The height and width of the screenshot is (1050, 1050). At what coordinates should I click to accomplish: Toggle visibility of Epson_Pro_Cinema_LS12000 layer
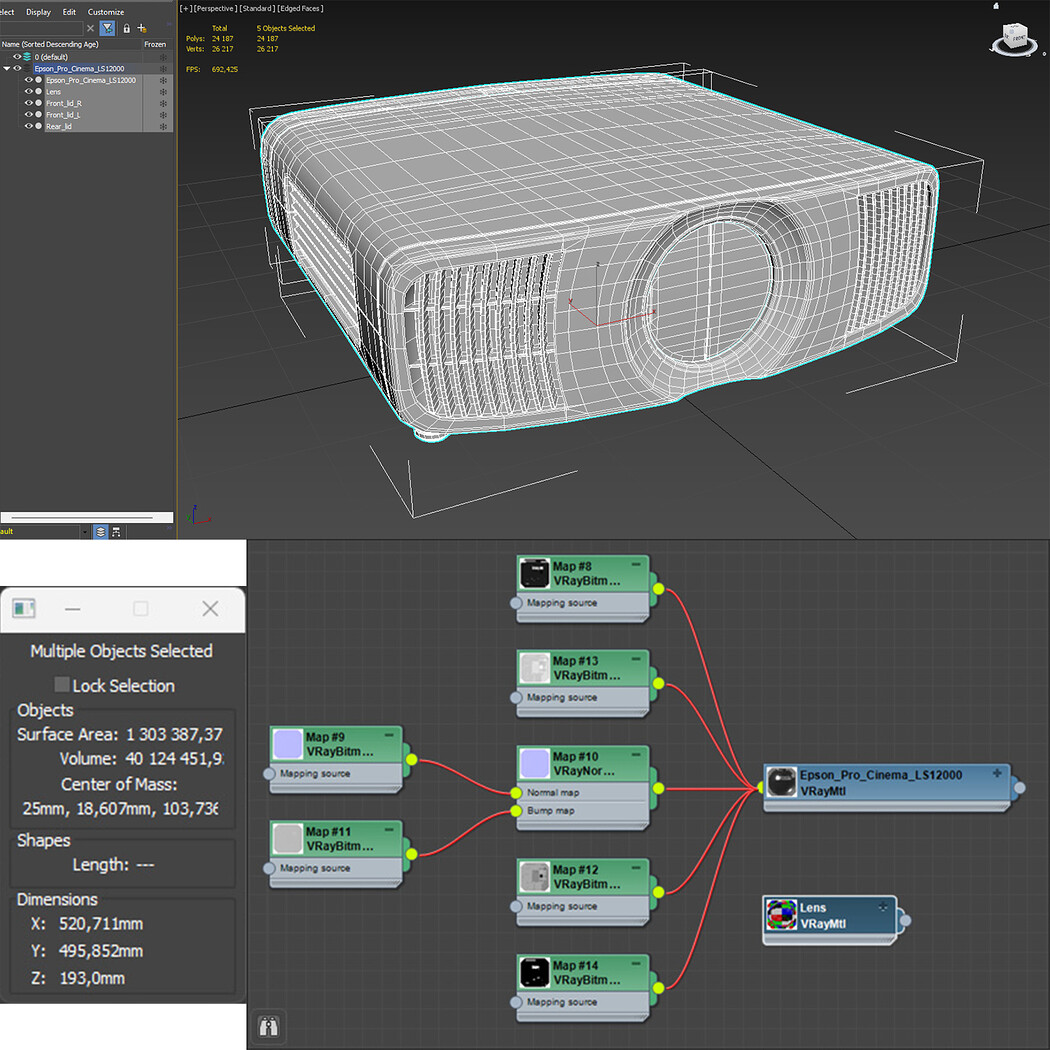click(x=18, y=68)
